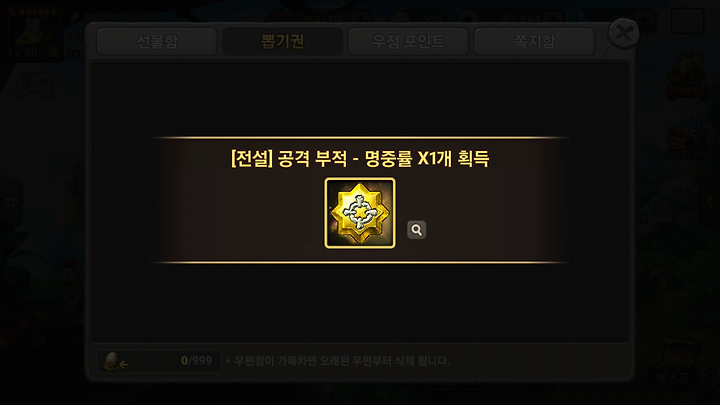
Task: Open the envelope mail icon
Action: [687, 21]
